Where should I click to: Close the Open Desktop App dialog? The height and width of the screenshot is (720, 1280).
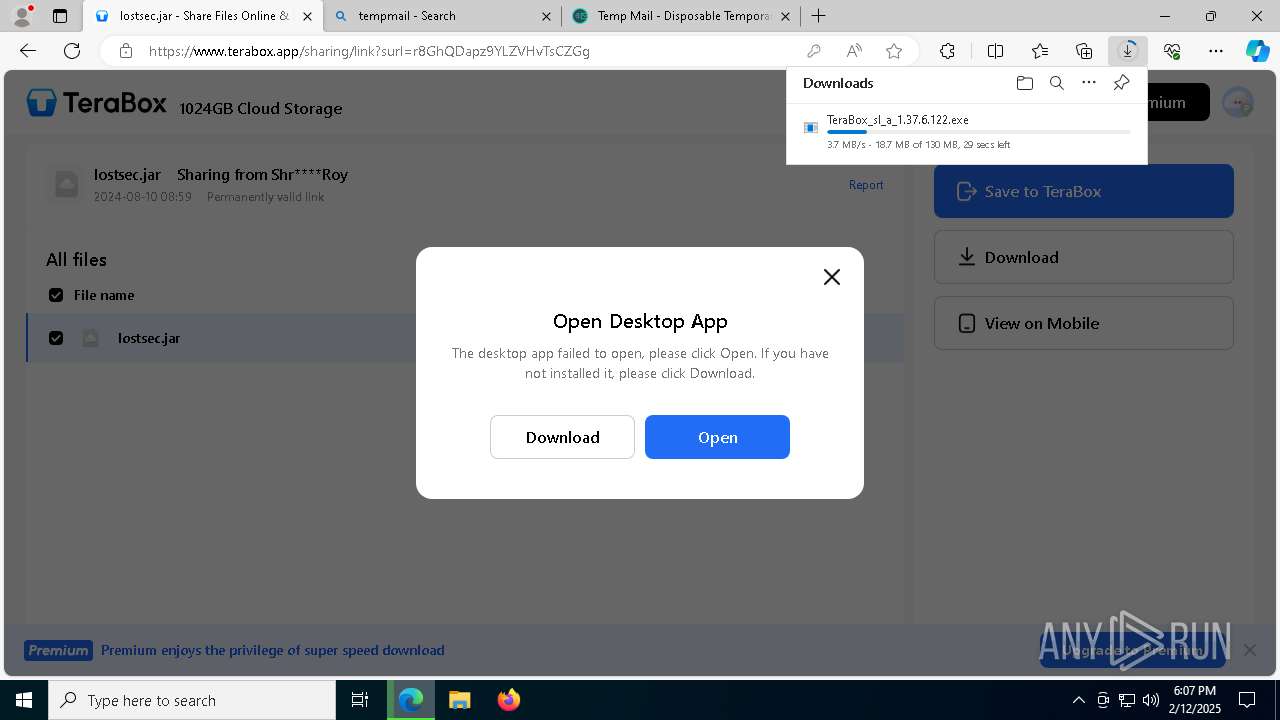point(831,277)
